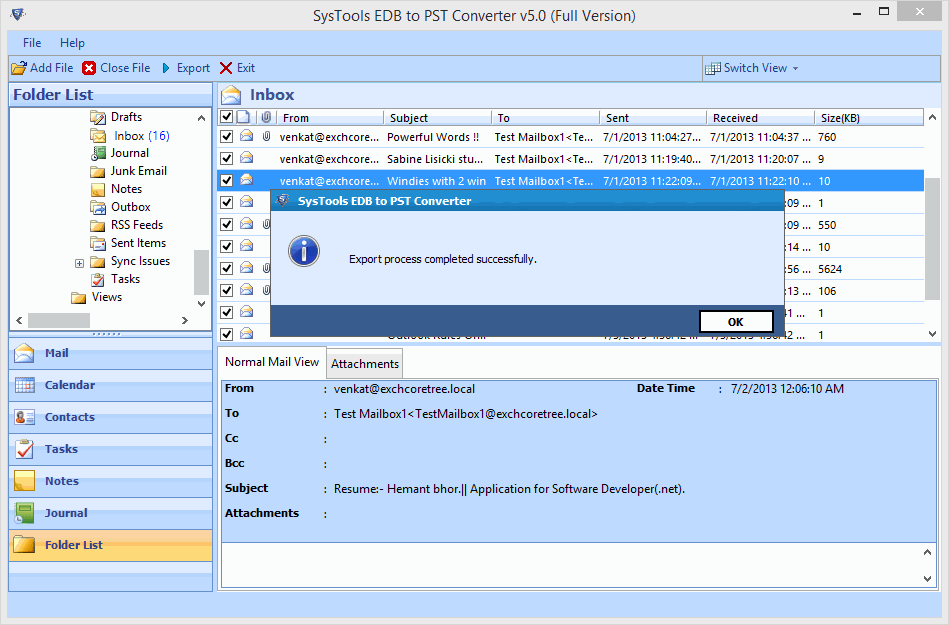Toggle the select-all checkbox in header
This screenshot has height=625, width=949.
226,117
